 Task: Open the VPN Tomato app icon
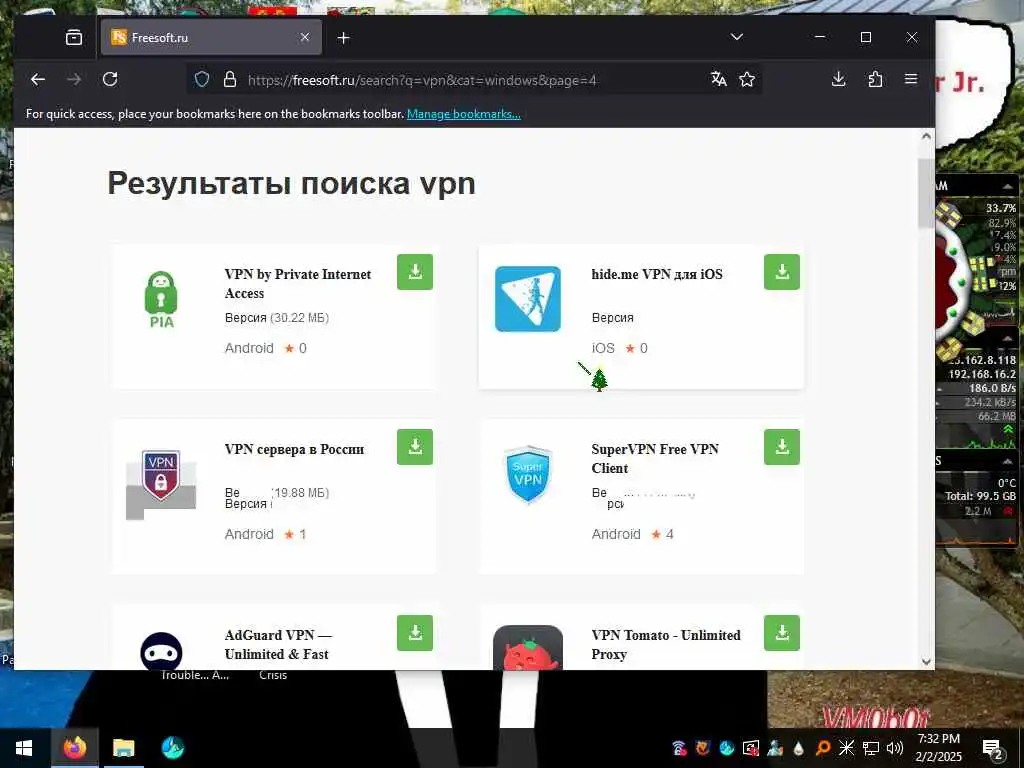528,647
